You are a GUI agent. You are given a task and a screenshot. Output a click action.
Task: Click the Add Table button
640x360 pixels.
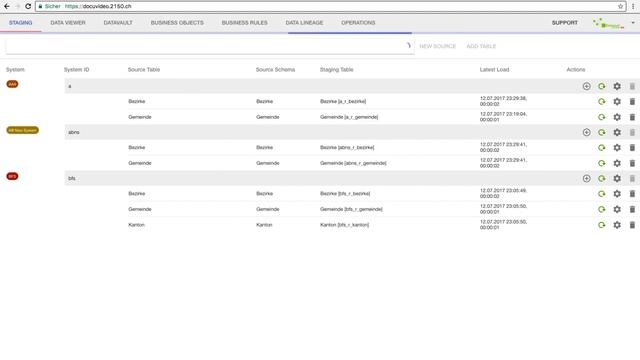coord(481,46)
